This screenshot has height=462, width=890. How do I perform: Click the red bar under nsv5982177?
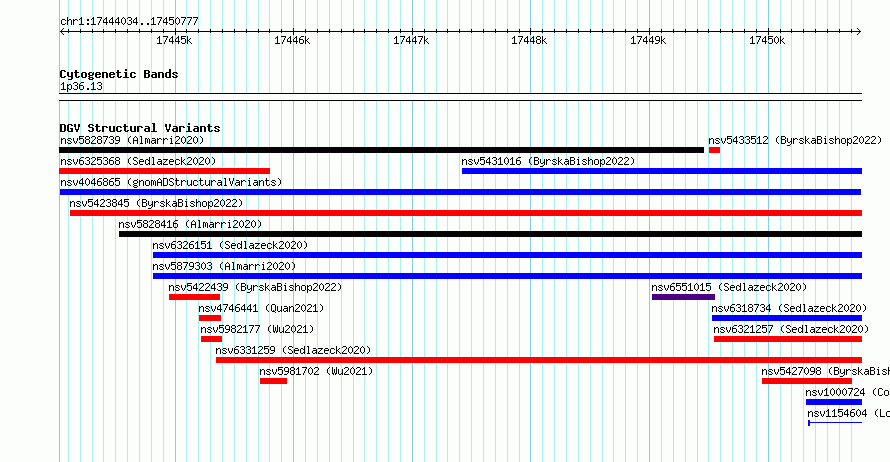(211, 339)
